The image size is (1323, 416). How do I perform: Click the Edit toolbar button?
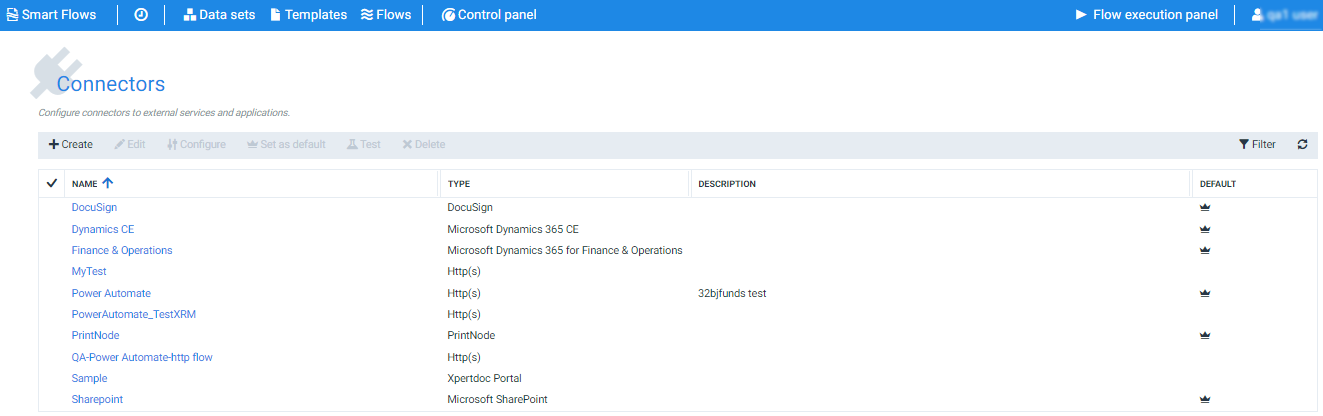point(130,145)
